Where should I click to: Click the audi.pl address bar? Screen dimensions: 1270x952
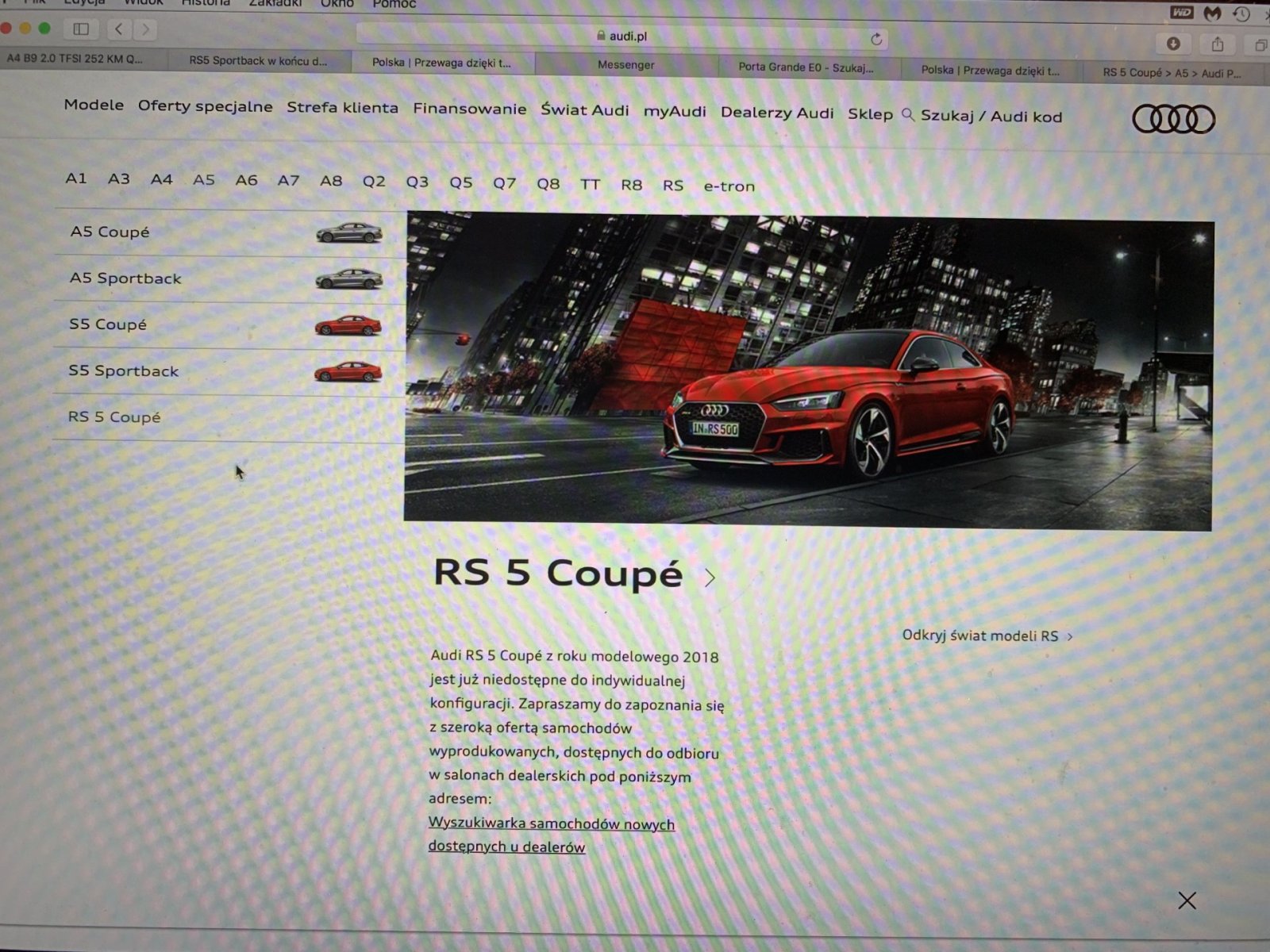[x=622, y=36]
